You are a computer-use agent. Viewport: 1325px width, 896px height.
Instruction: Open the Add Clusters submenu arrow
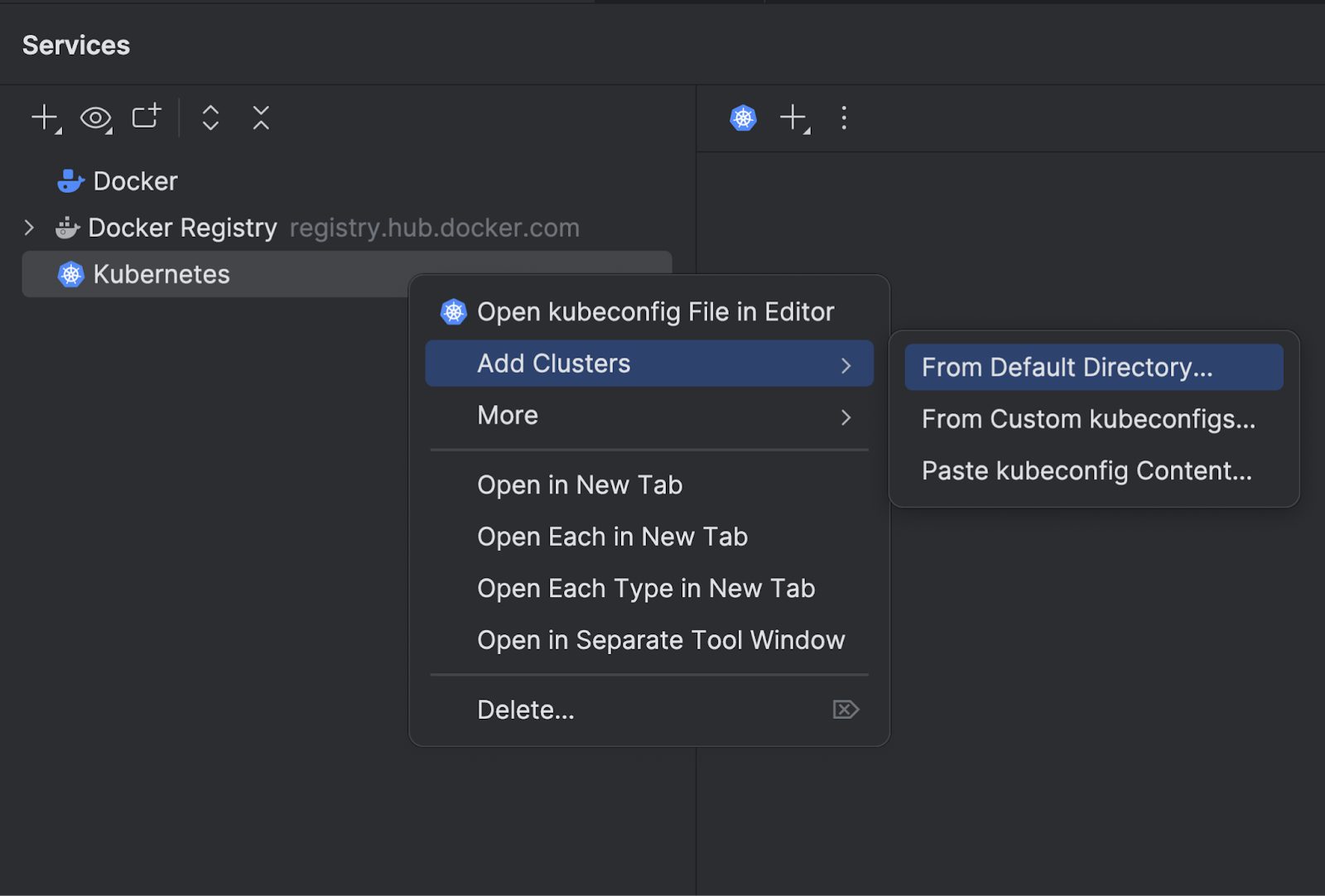tap(846, 365)
